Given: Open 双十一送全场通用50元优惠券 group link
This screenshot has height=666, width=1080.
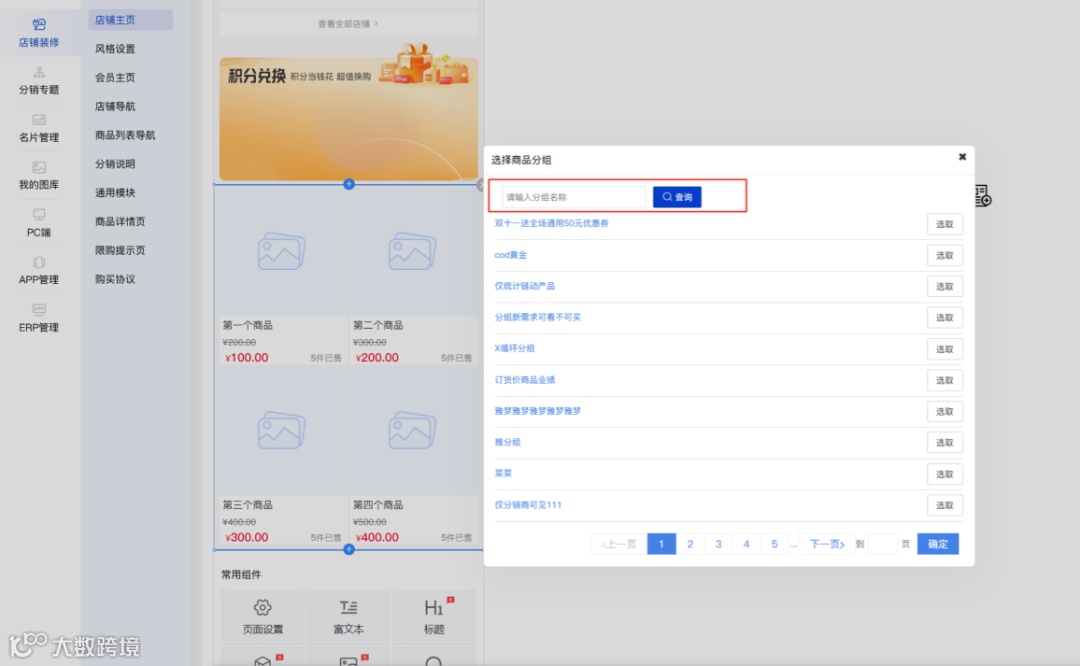Looking at the screenshot, I should tap(551, 223).
